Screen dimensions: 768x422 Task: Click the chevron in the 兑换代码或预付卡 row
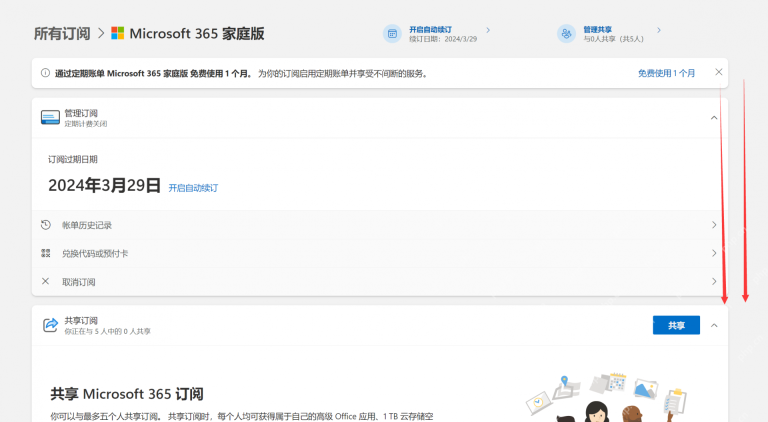(x=714, y=253)
